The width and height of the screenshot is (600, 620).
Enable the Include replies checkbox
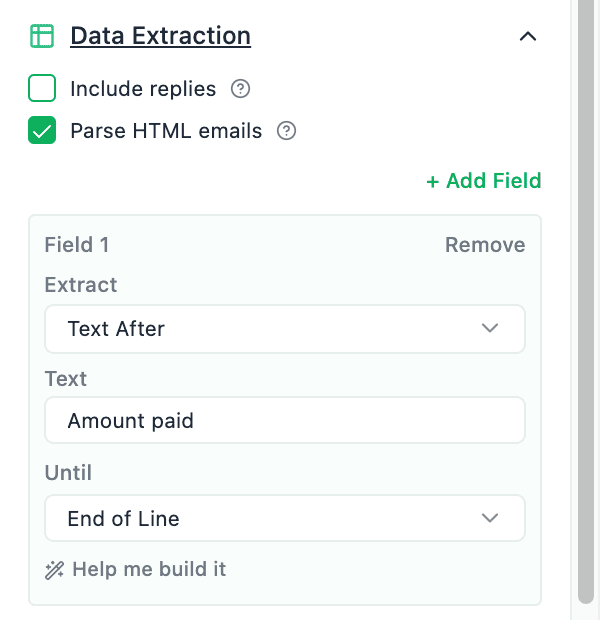[42, 88]
